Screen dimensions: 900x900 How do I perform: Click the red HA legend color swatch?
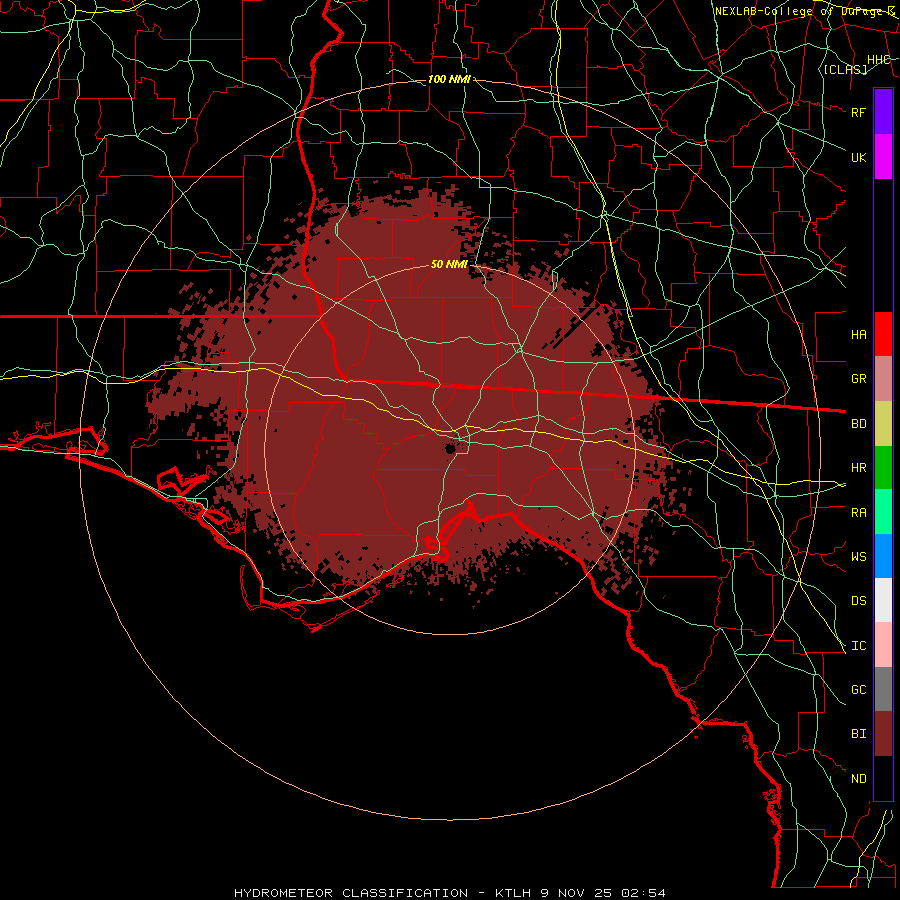click(x=883, y=334)
